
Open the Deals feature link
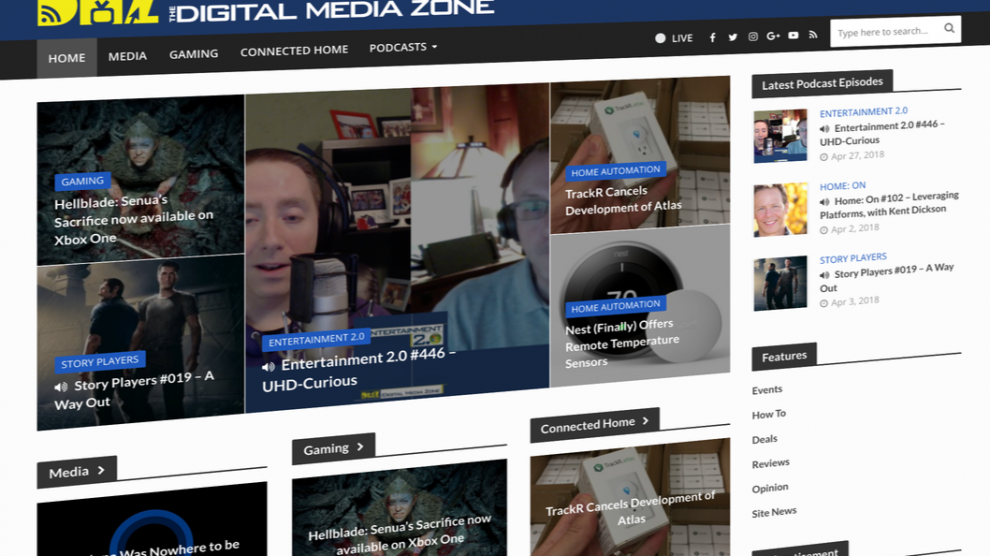[x=764, y=439]
